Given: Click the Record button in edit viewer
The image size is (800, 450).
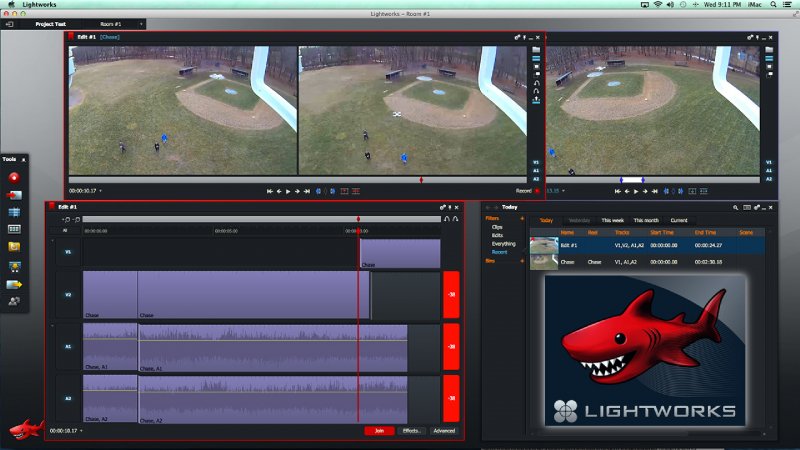Looking at the screenshot, I should tap(537, 190).
